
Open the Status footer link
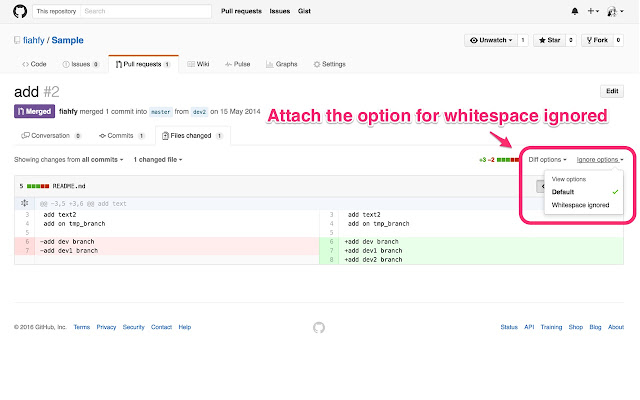click(x=509, y=327)
